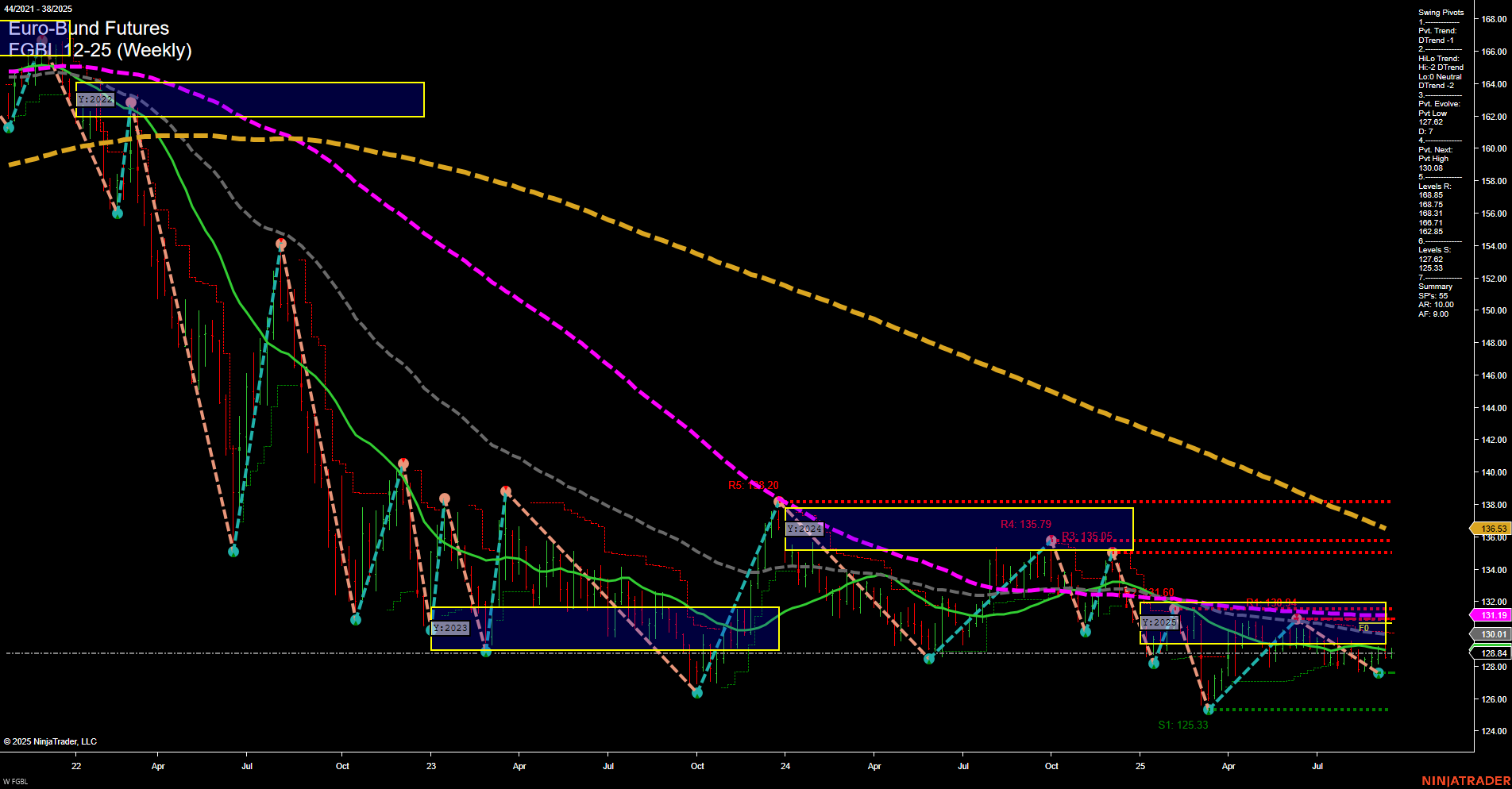Click the green pivot dot below S1: 125.33
Image resolution: width=1512 pixels, height=789 pixels.
click(1209, 710)
